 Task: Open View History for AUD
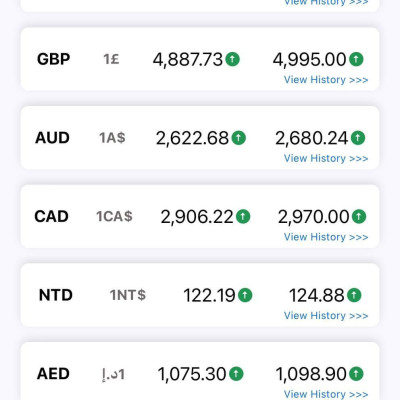[x=326, y=158]
